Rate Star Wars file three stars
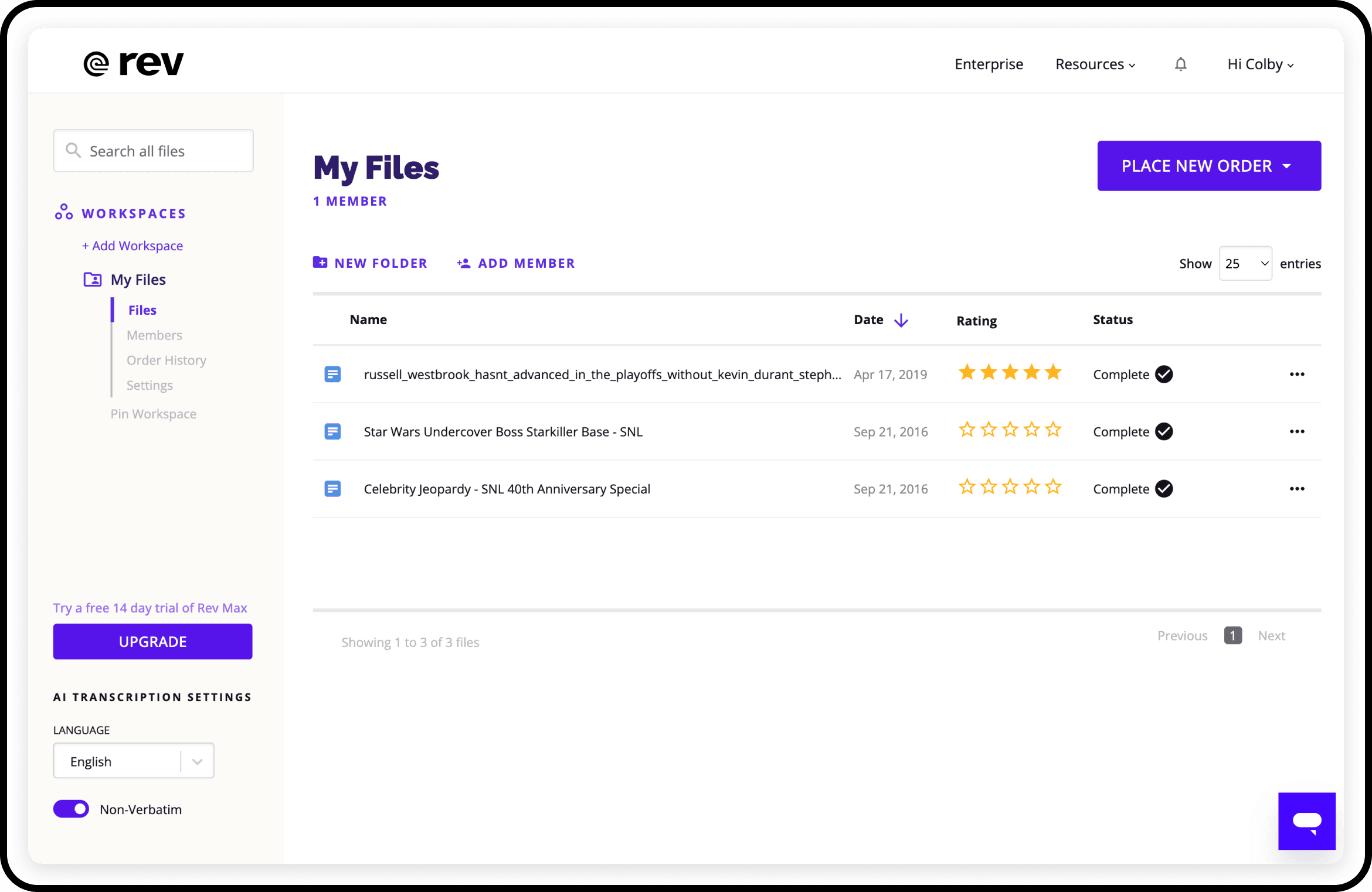Screen dimensions: 1372x892 point(1010,430)
